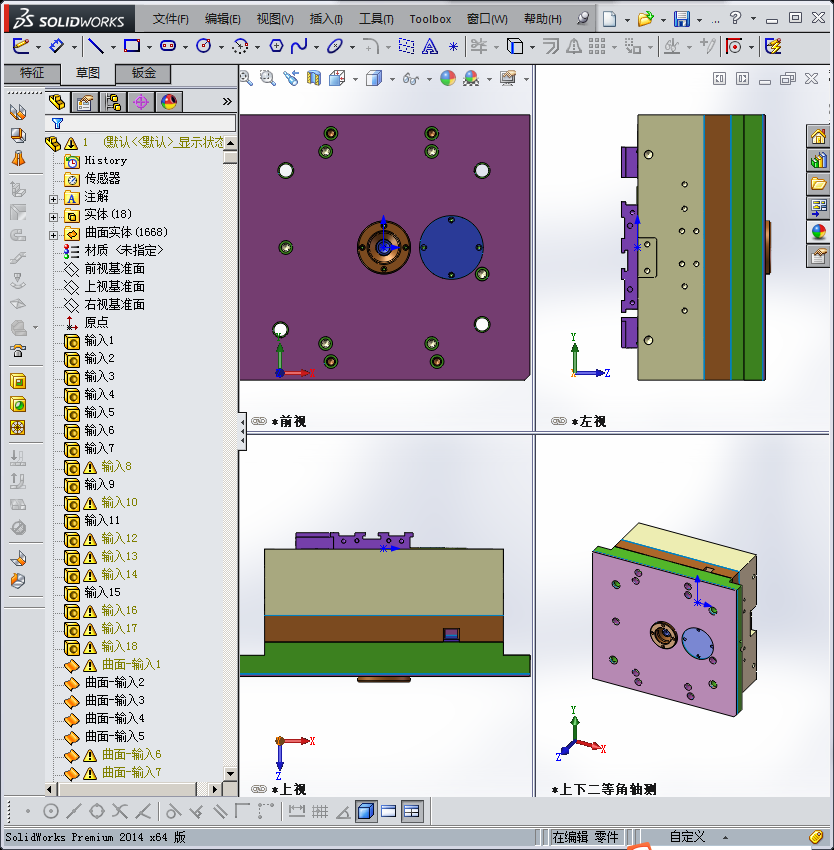
Task: Open Design Library task pane
Action: 818,160
